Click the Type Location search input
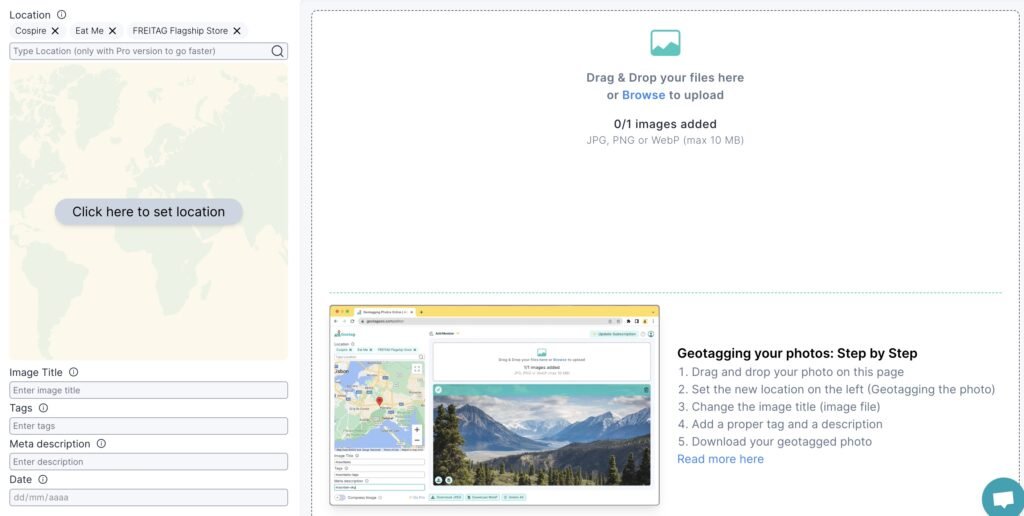The width and height of the screenshot is (1024, 516). [x=140, y=51]
